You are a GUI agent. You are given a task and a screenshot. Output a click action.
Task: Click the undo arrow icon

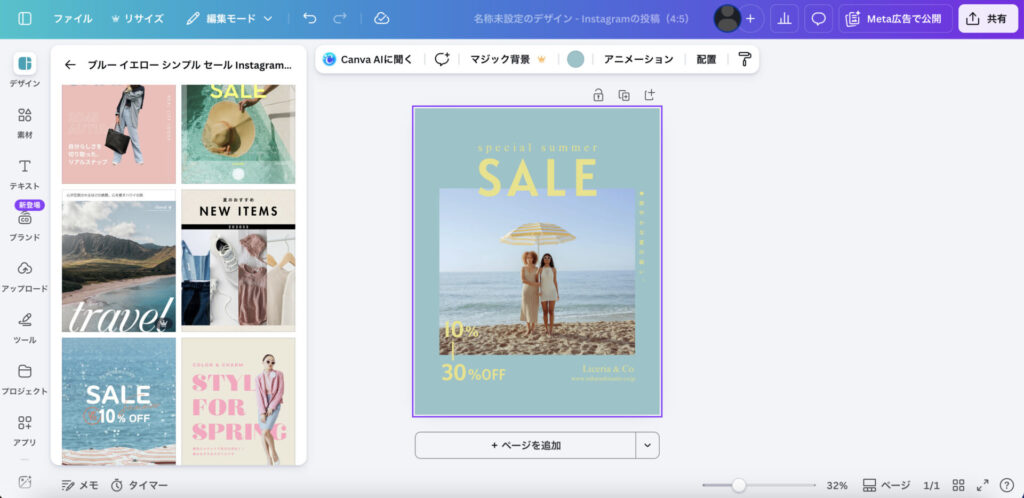[309, 18]
